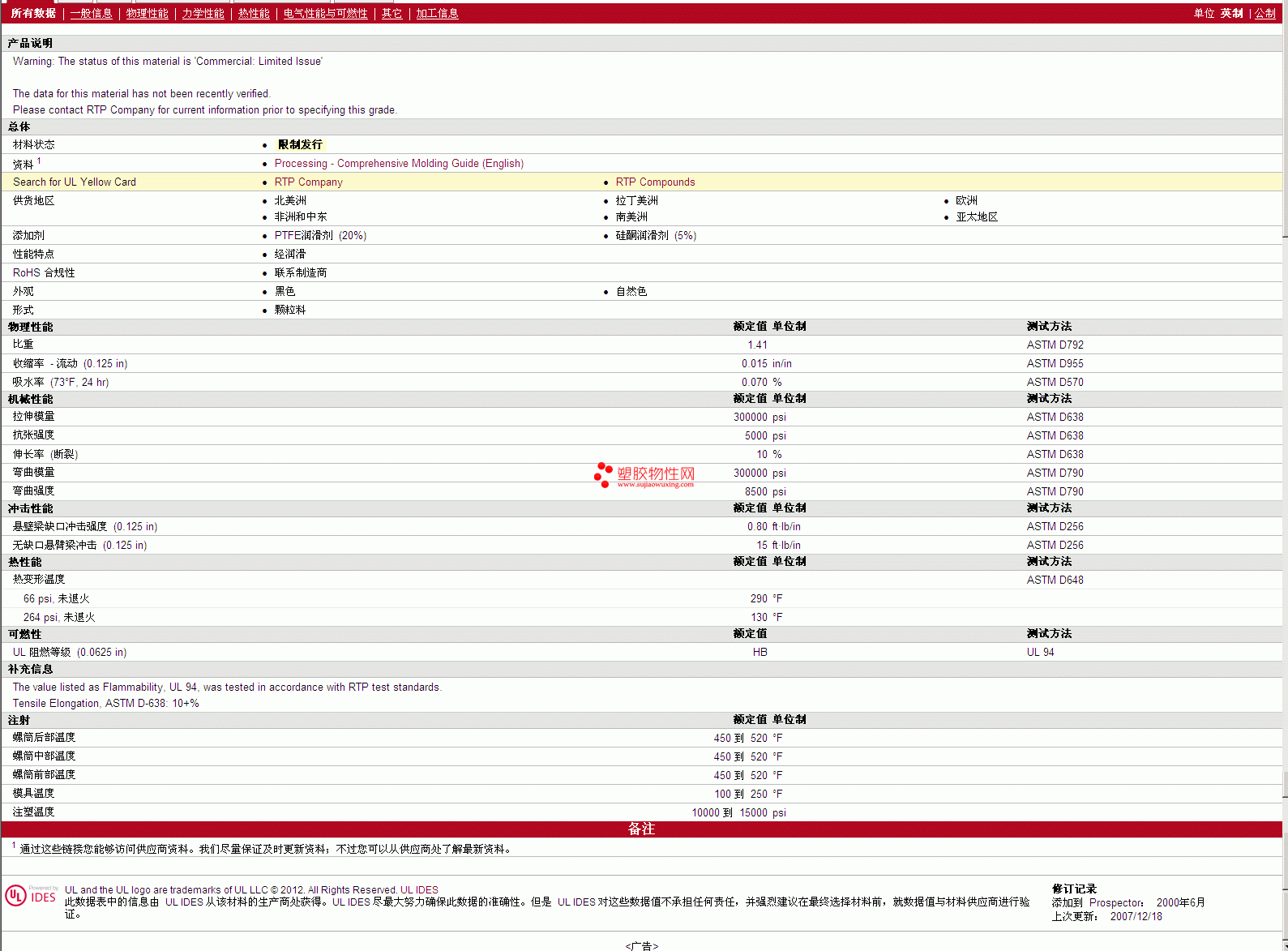The image size is (1288, 951).
Task: Click ASTM D648 test method
Action: point(1055,580)
